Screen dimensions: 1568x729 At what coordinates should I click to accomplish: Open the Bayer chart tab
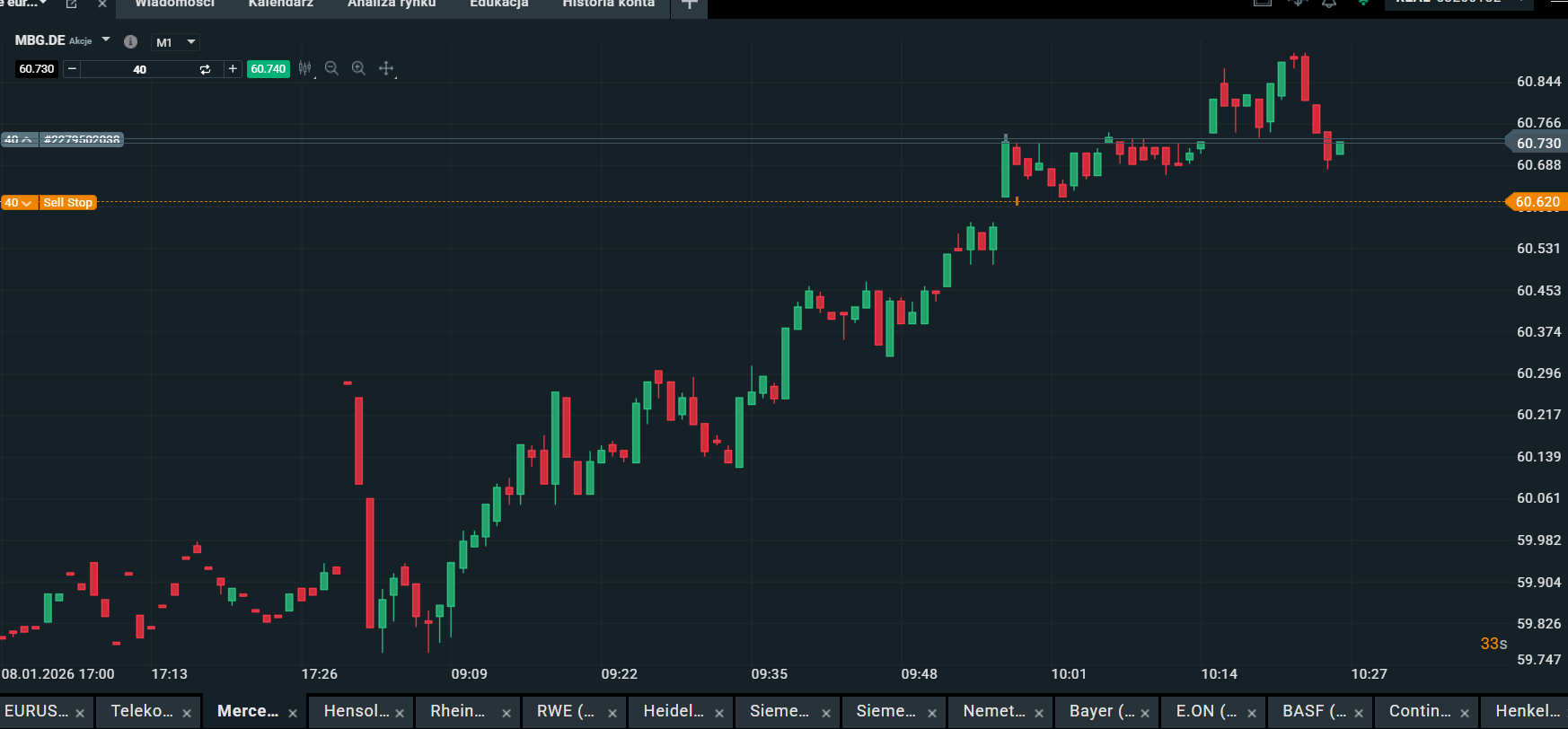click(x=1101, y=711)
